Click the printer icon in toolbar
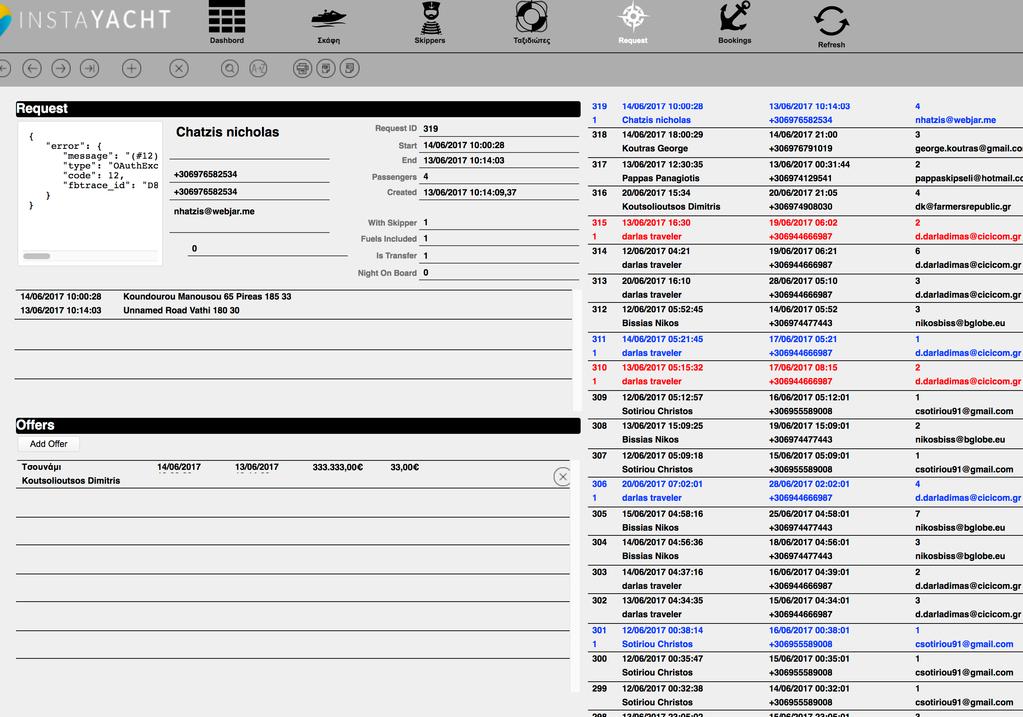 (x=302, y=69)
